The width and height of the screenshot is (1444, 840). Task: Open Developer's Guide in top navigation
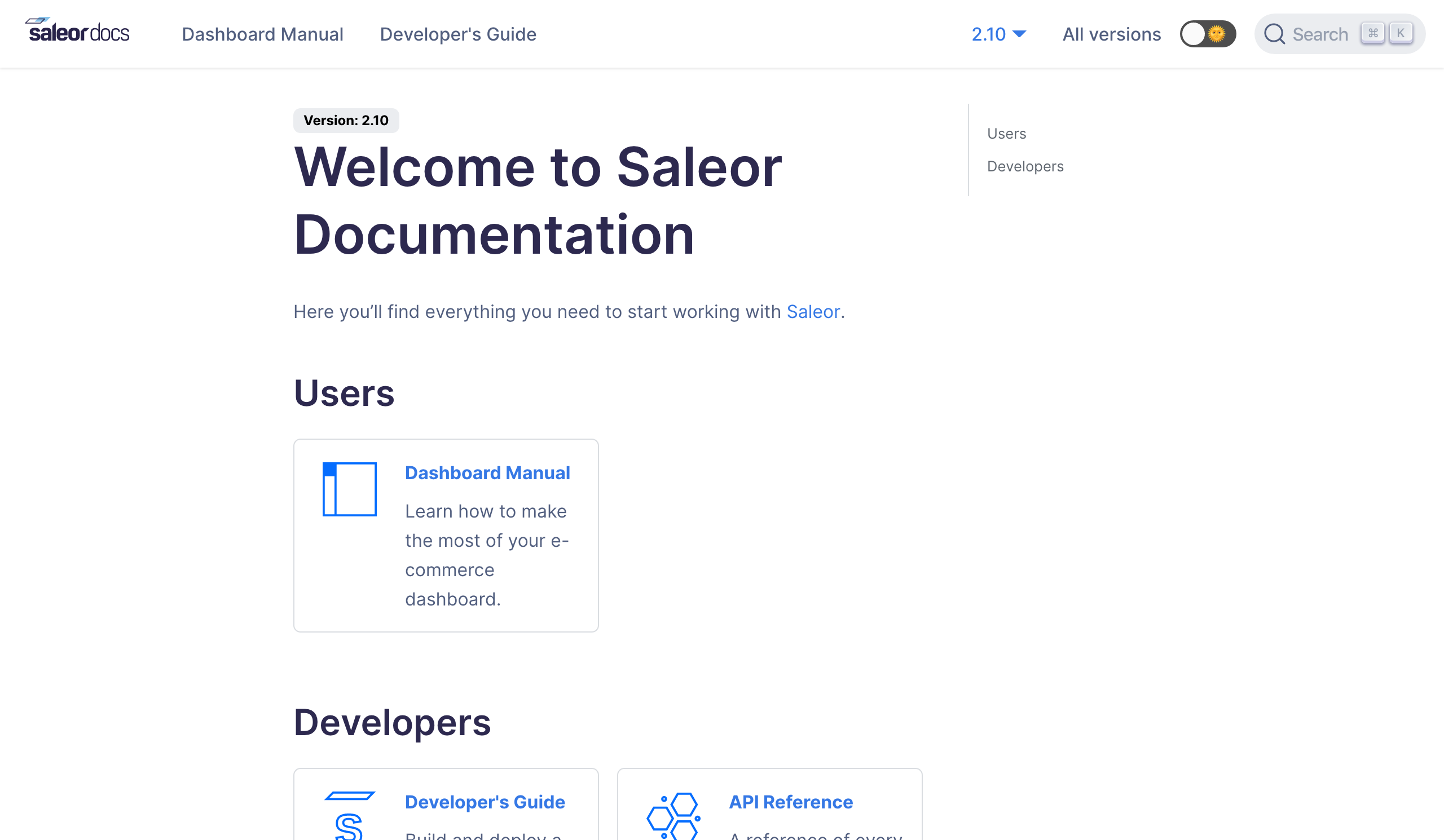click(458, 34)
